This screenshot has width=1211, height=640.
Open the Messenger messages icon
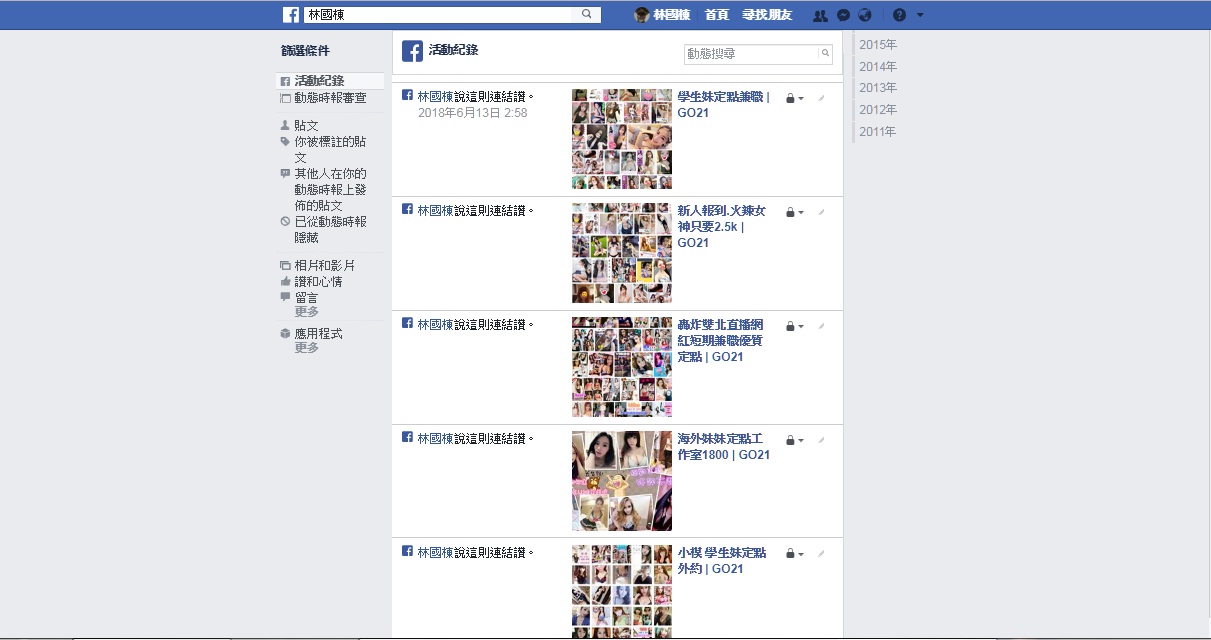(843, 15)
